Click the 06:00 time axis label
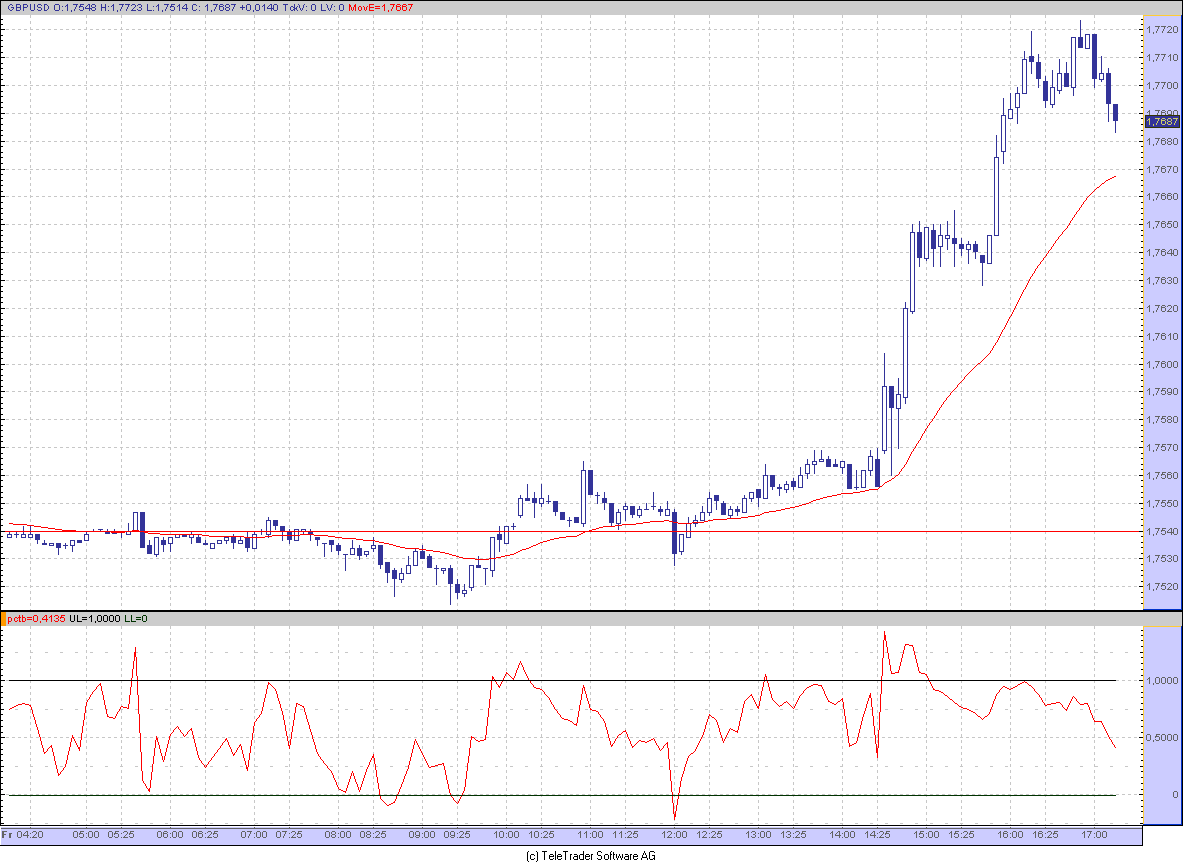Viewport: 1183px width, 862px height. click(x=170, y=834)
